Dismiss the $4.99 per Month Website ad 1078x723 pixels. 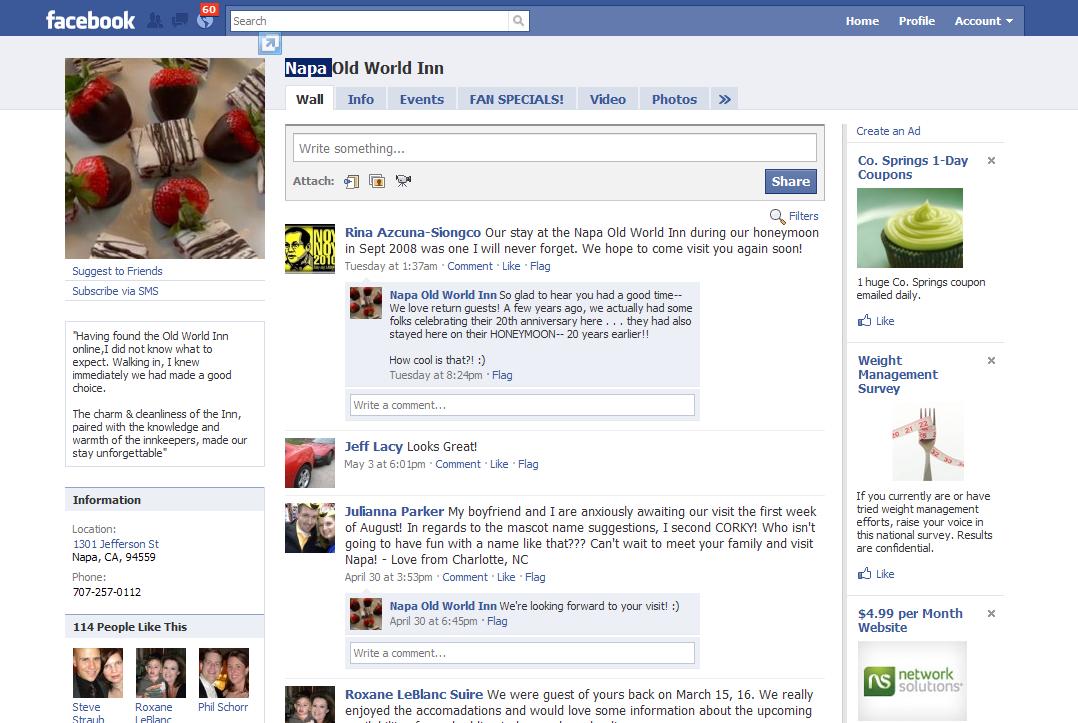tap(991, 614)
